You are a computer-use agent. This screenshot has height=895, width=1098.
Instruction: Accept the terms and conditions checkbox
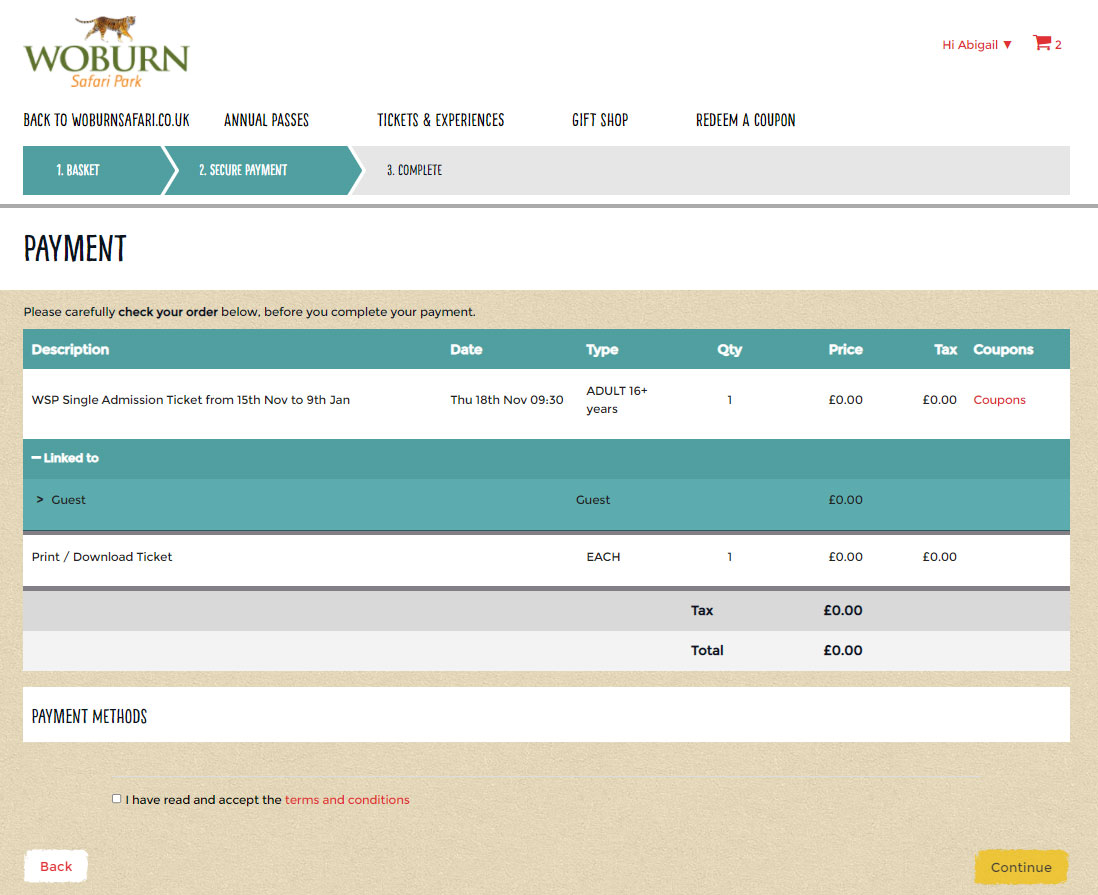[116, 798]
